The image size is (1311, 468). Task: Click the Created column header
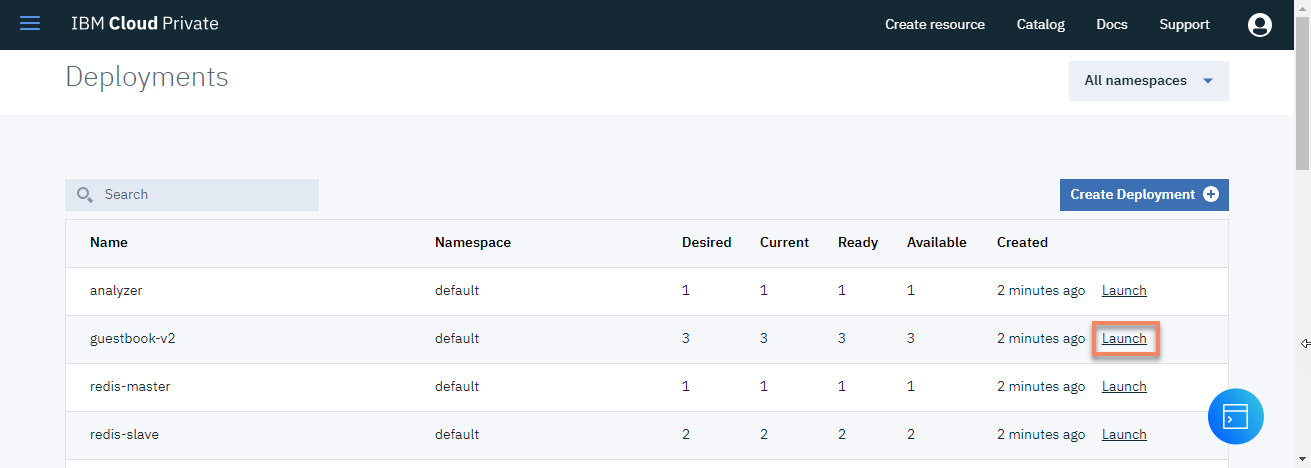[x=1022, y=243]
